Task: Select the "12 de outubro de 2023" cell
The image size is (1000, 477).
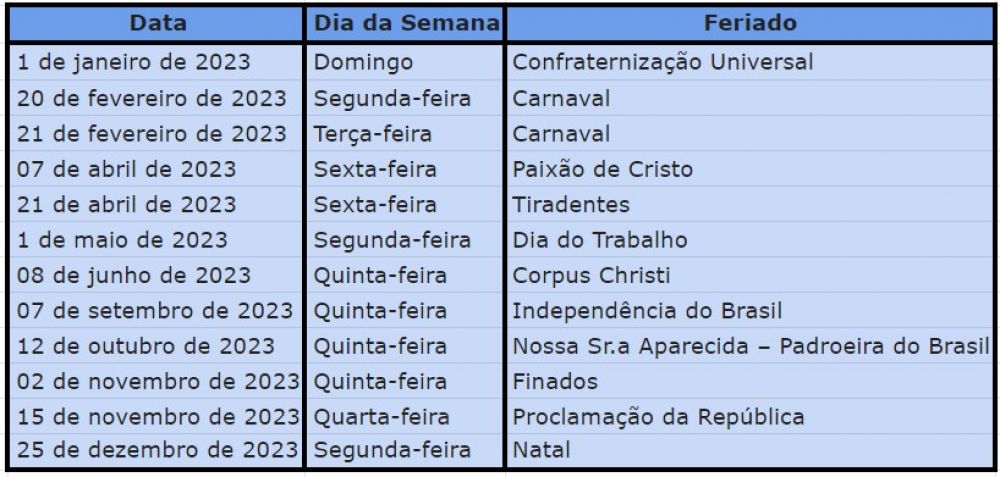Action: [x=145, y=346]
